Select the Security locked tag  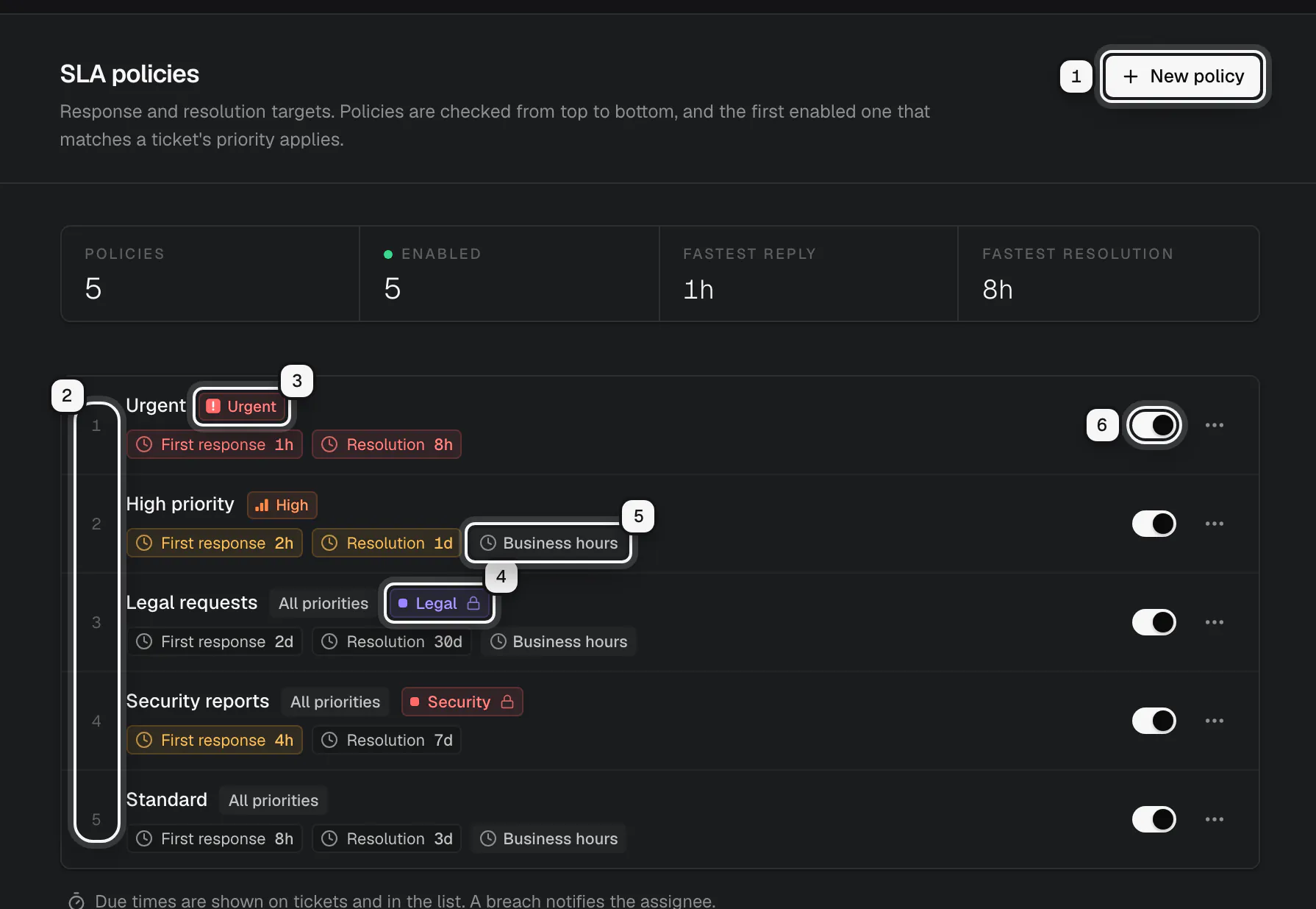(462, 702)
